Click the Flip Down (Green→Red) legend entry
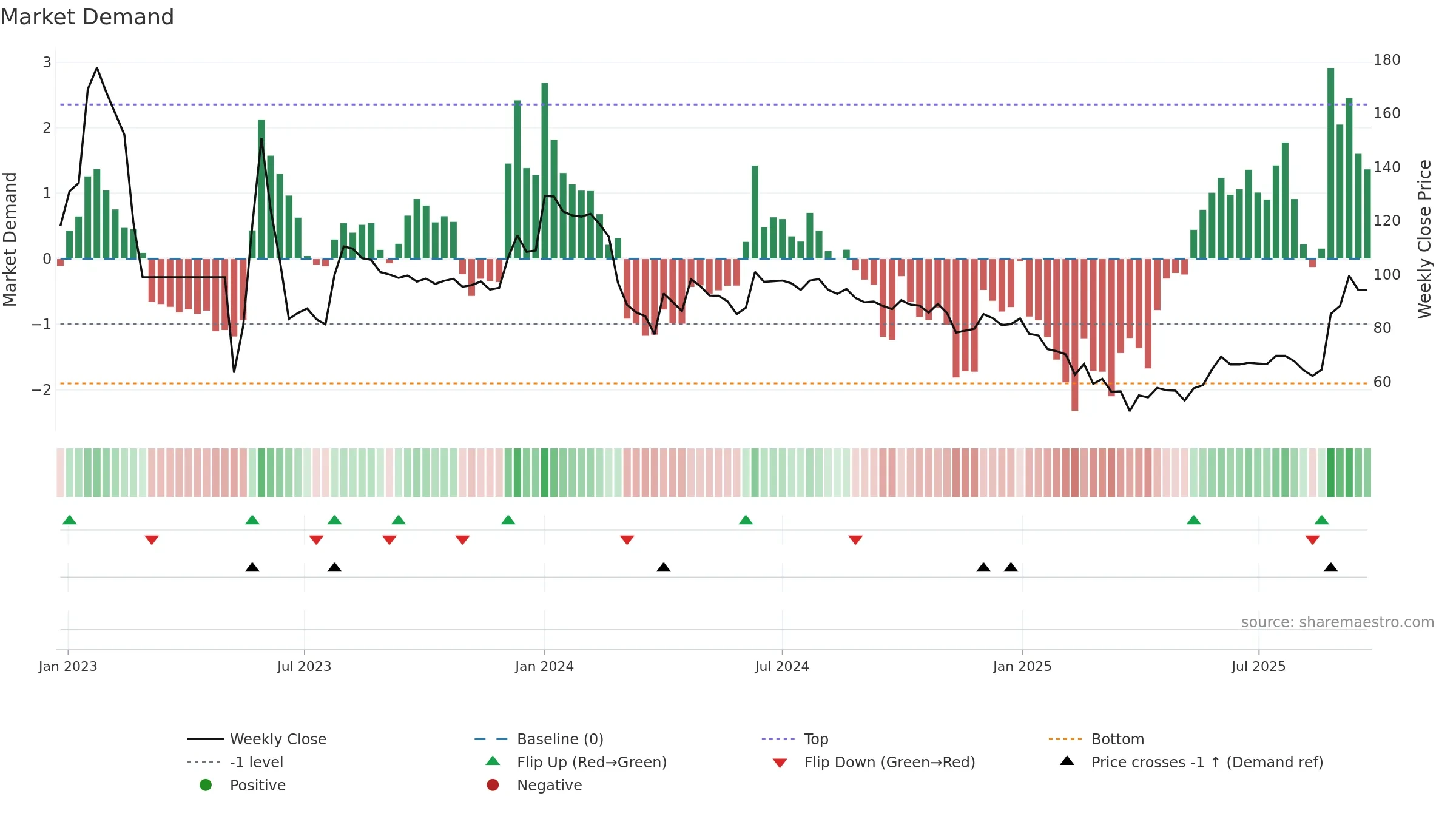This screenshot has width=1456, height=819. pyautogui.click(x=874, y=762)
